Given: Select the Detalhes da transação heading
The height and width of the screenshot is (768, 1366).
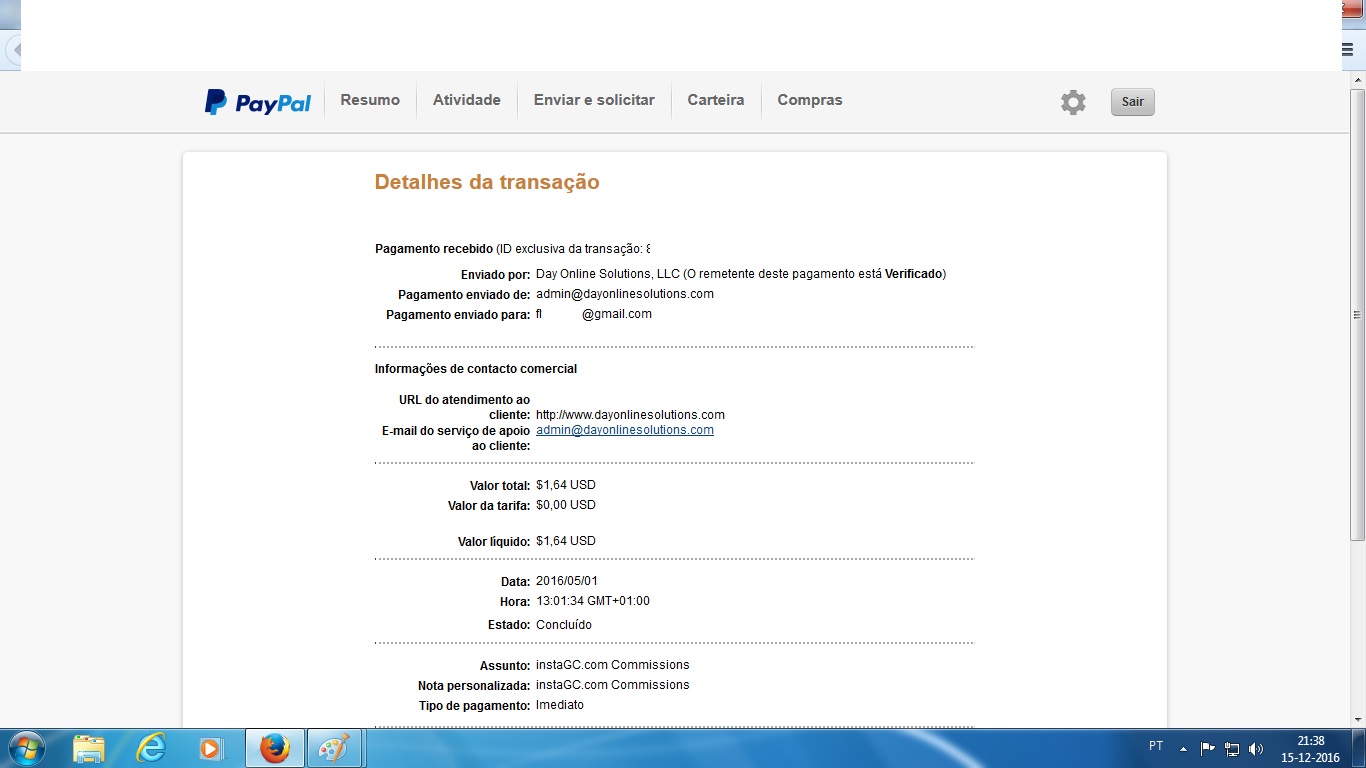Looking at the screenshot, I should coord(487,182).
